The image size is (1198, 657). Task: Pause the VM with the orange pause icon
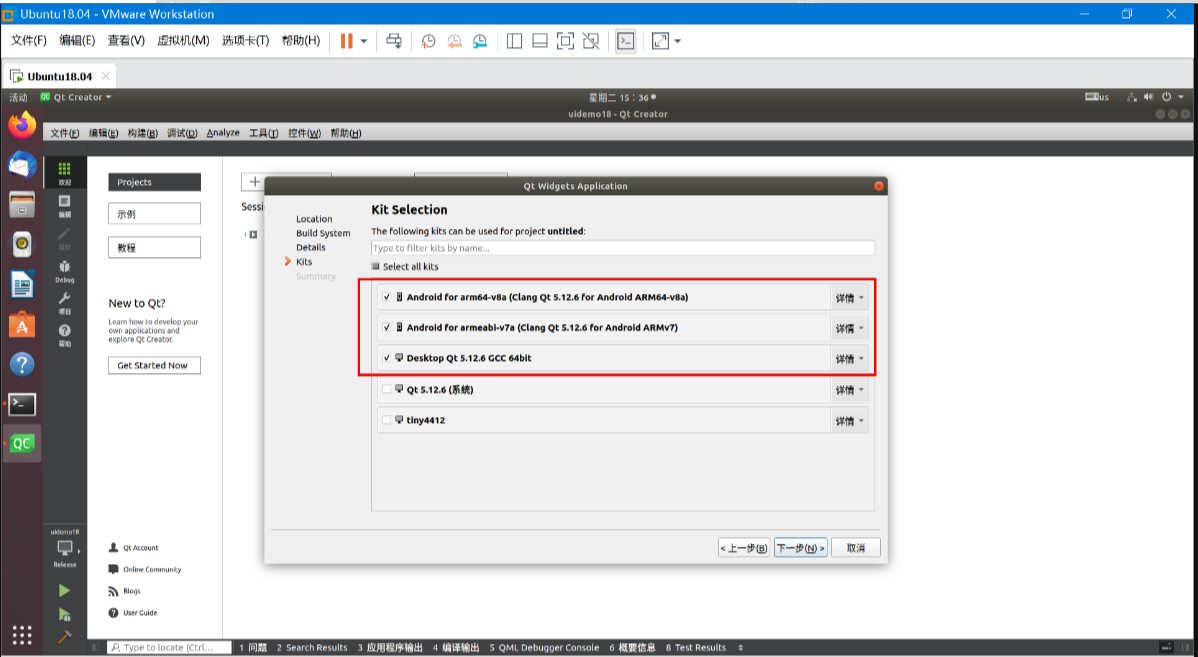pyautogui.click(x=346, y=41)
